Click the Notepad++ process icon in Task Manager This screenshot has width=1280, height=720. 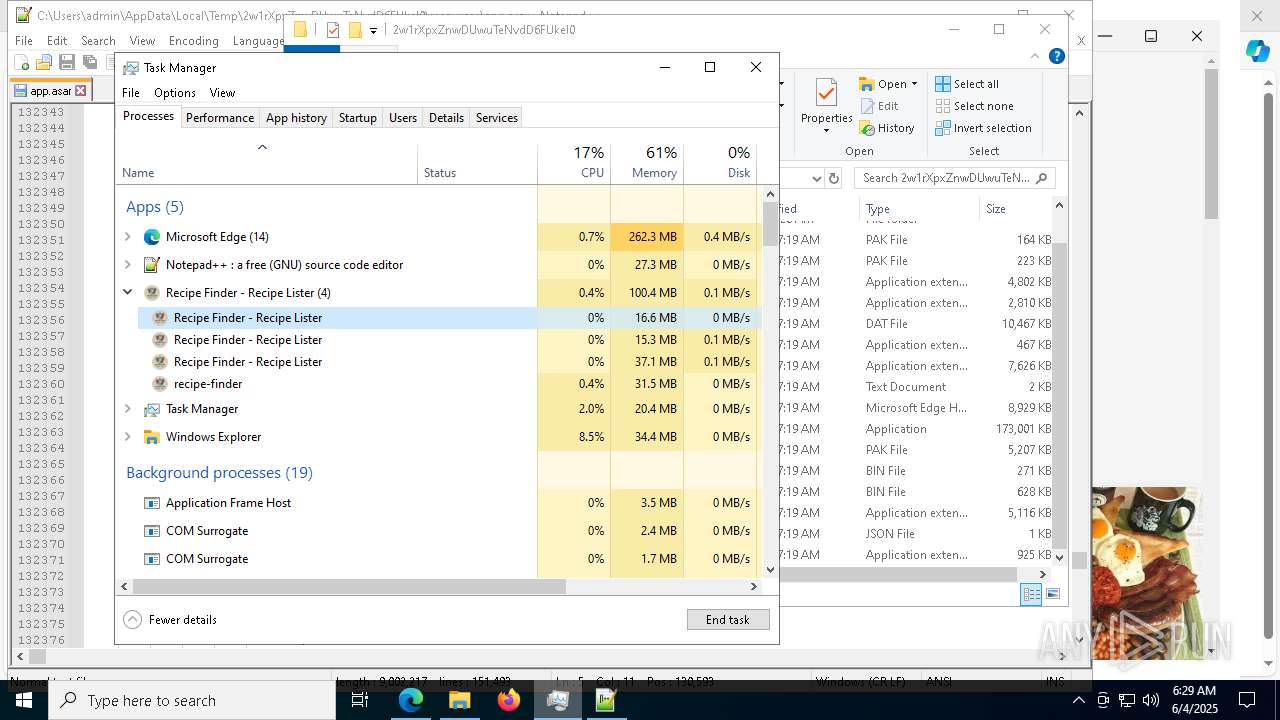click(152, 265)
